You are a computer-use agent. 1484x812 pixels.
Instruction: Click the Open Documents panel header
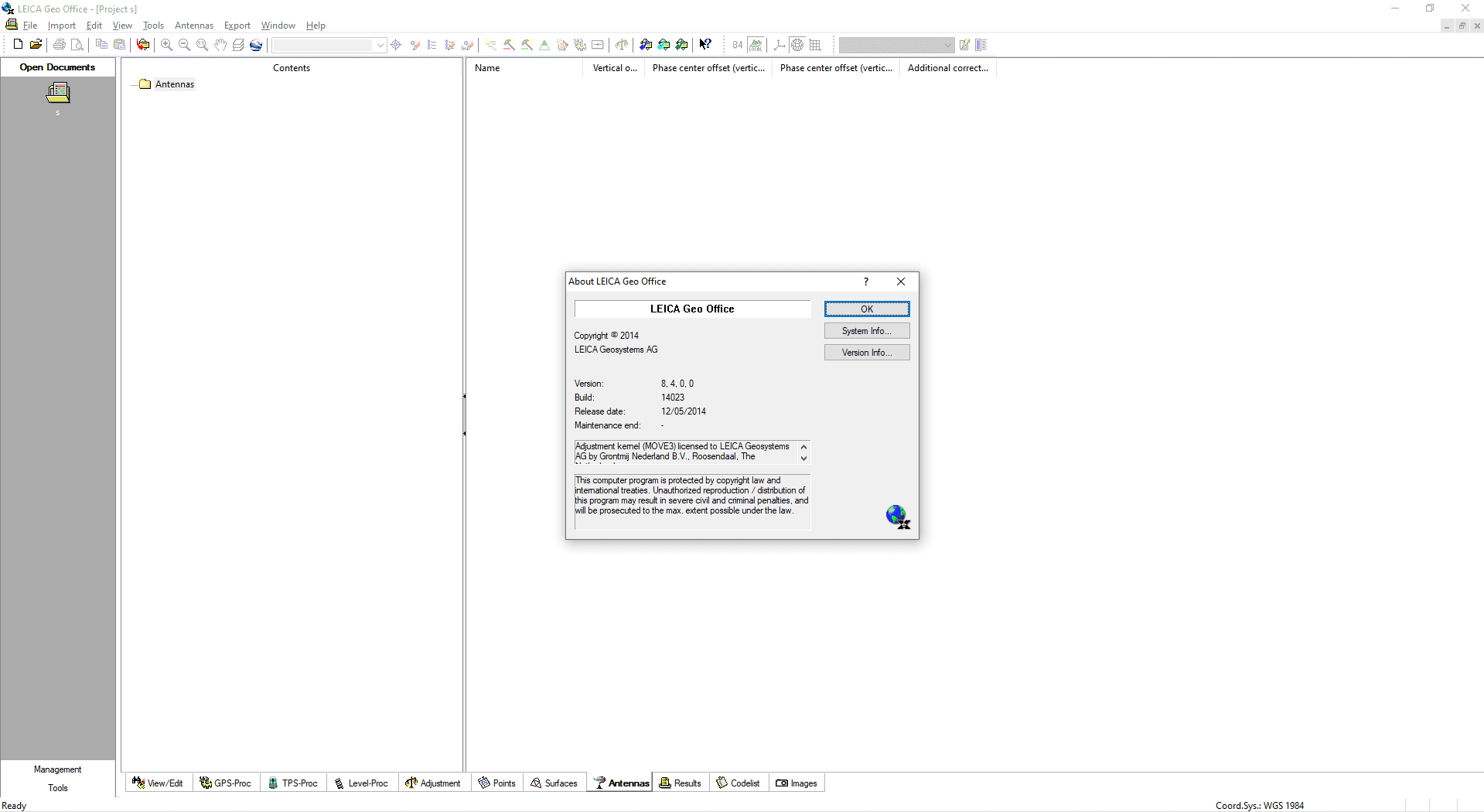[x=58, y=67]
